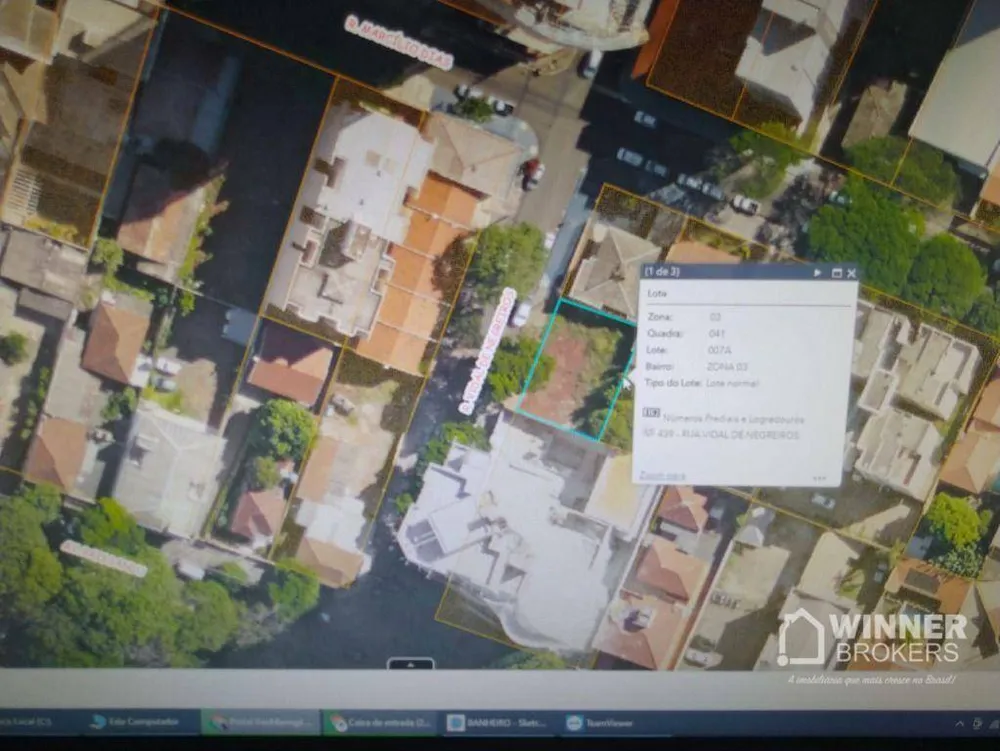Click the tray icon beside the chevron
Viewport: 1000px width, 751px height.
pyautogui.click(x=977, y=724)
